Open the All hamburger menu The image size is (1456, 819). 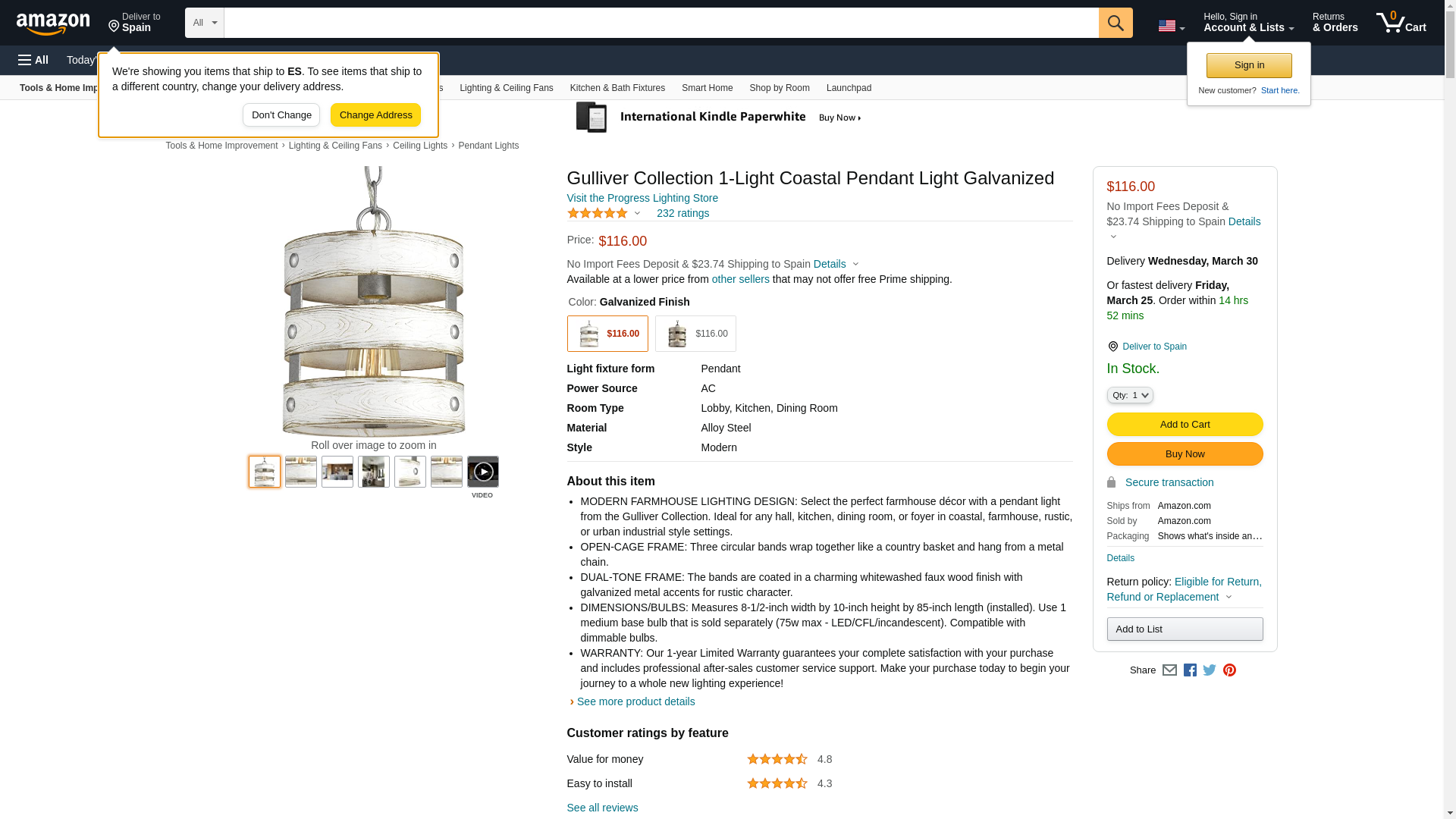tap(33, 60)
